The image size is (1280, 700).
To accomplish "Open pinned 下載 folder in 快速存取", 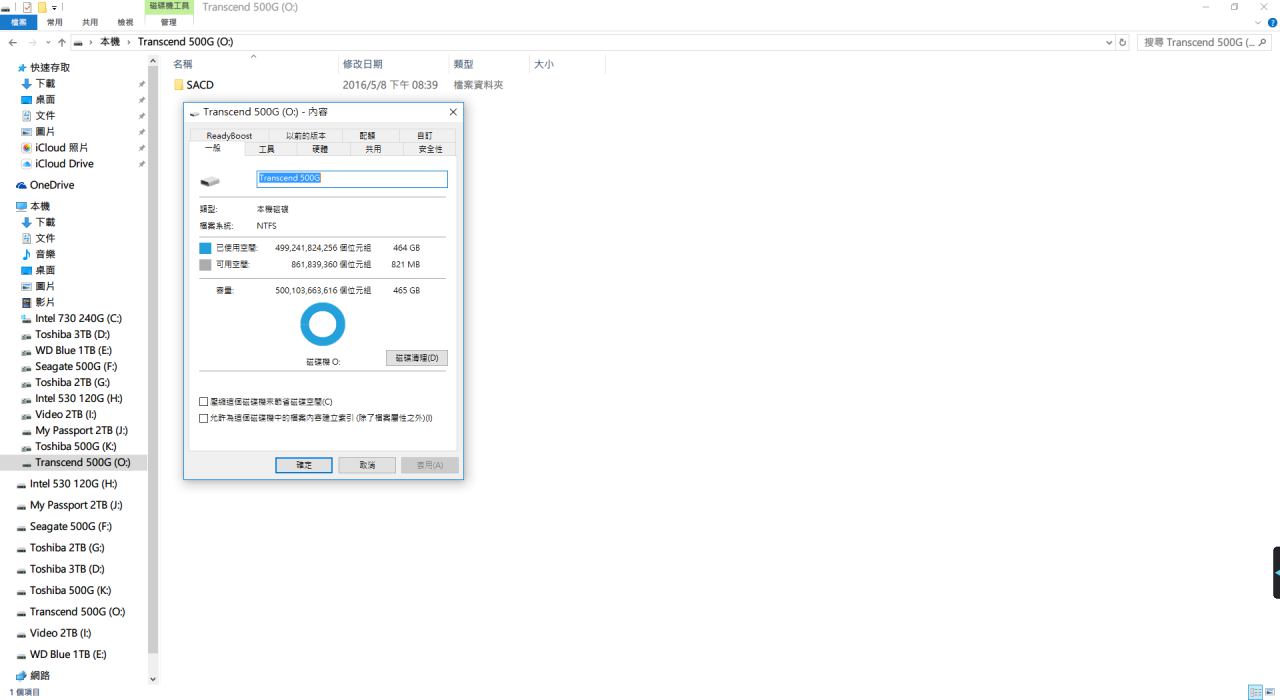I will point(38,84).
